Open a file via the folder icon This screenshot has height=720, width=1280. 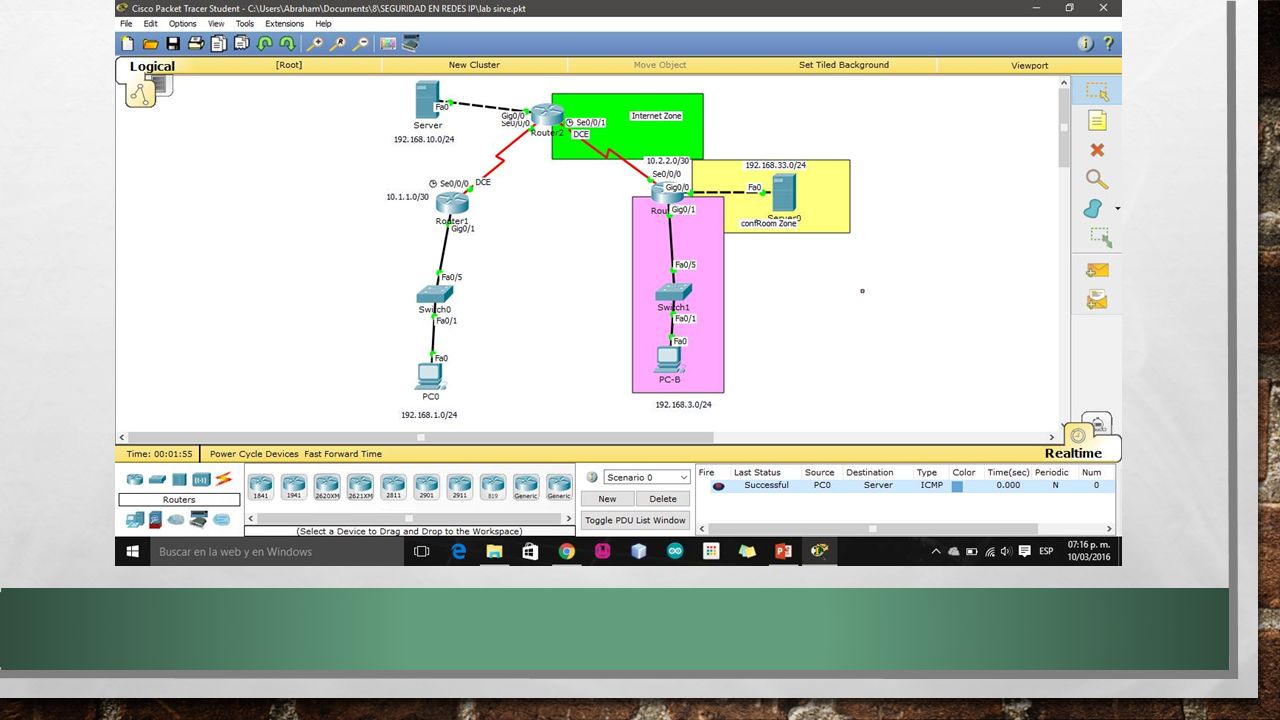150,44
